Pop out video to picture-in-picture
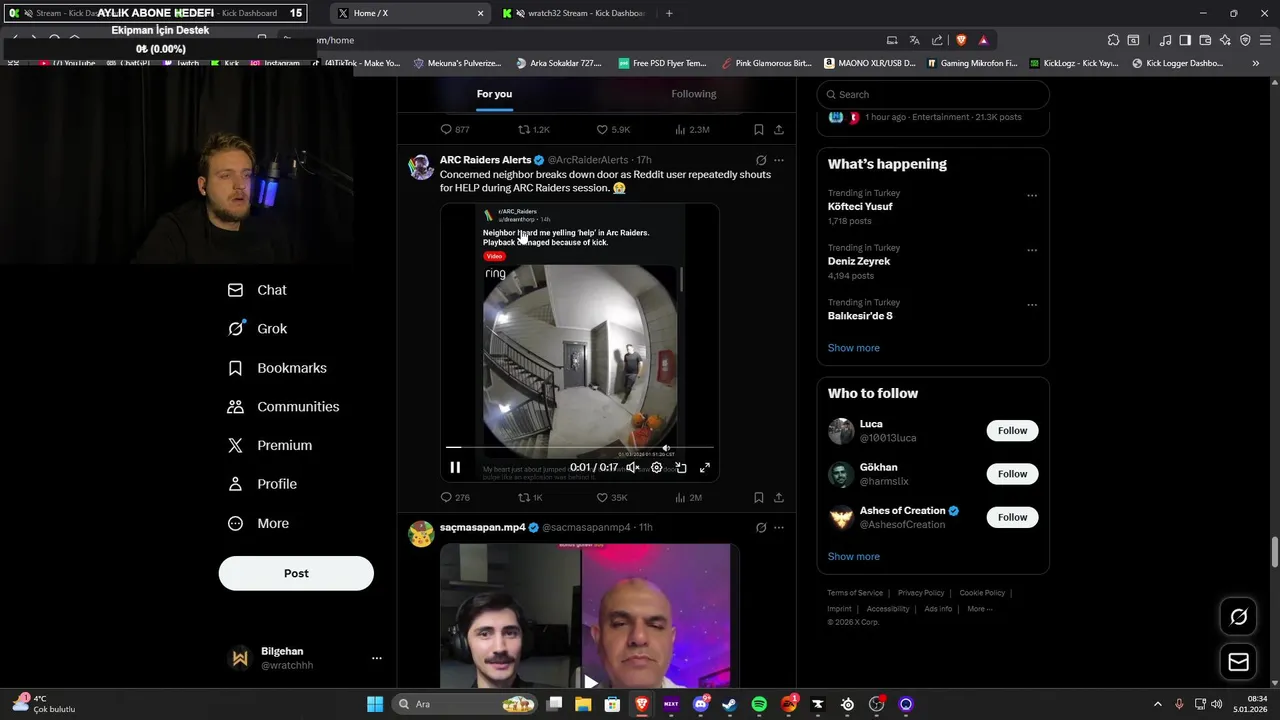Viewport: 1280px width, 720px height. (x=681, y=467)
